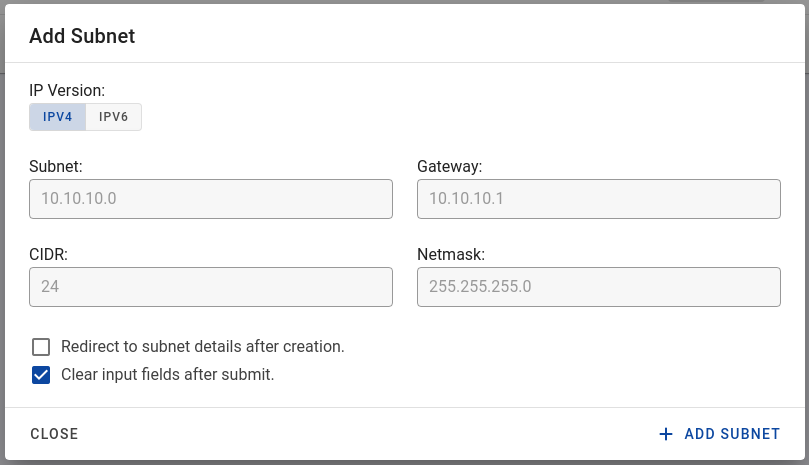This screenshot has width=809, height=465.
Task: Click the 'IP Version:' label
Action: pos(67,90)
